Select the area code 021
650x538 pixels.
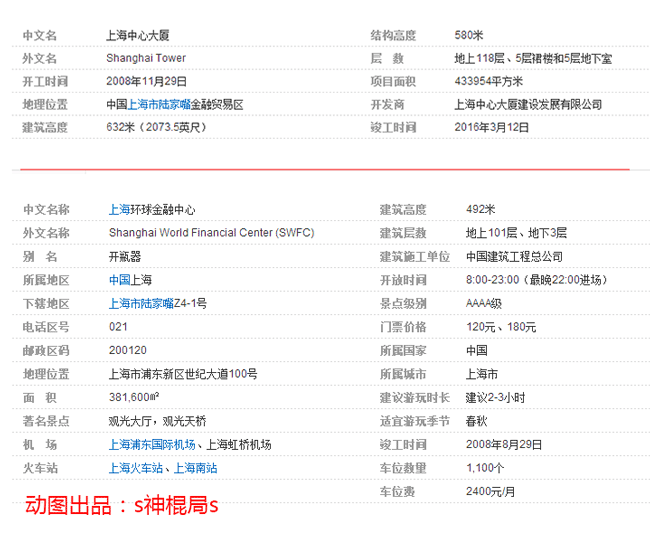tap(118, 327)
